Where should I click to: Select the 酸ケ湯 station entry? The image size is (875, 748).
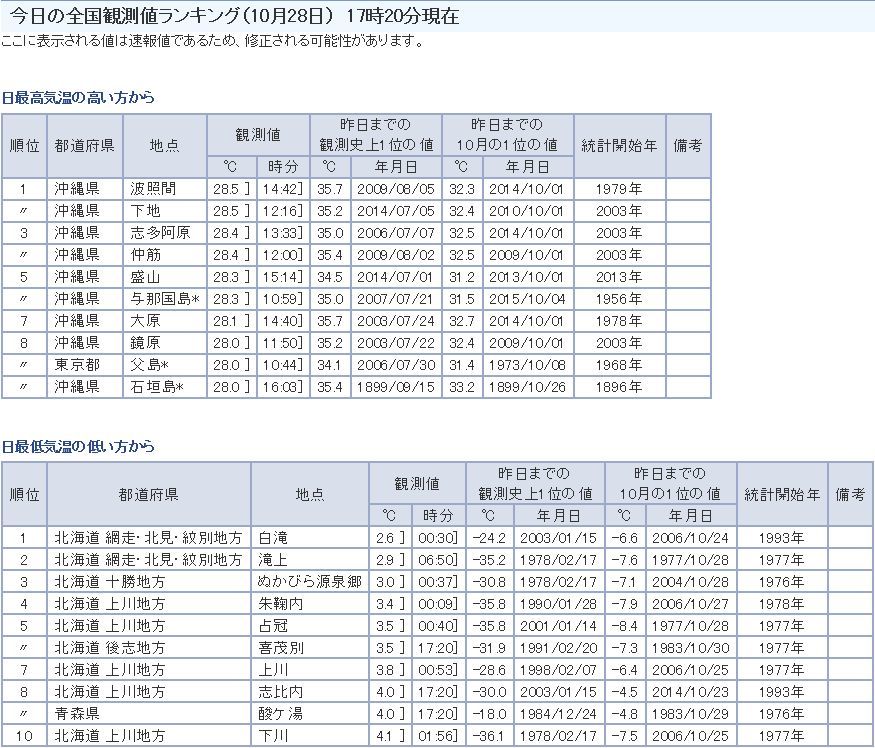point(278,714)
